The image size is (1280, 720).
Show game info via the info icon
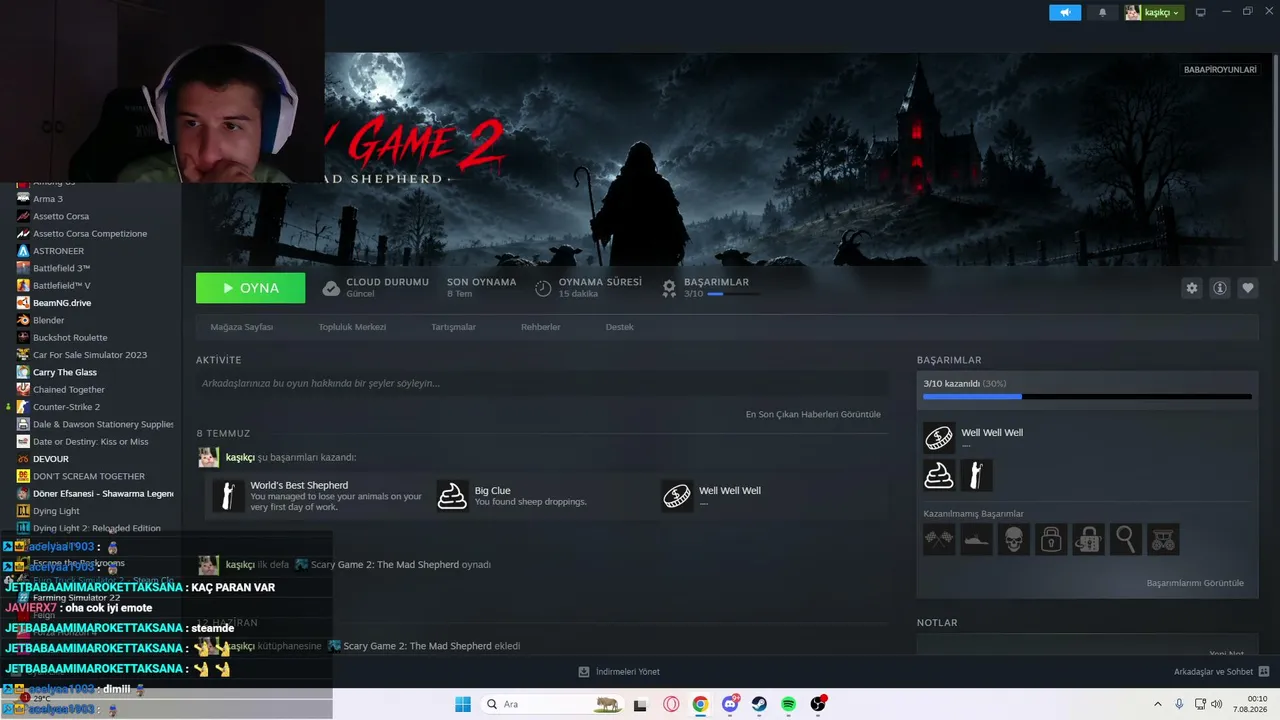coord(1220,288)
